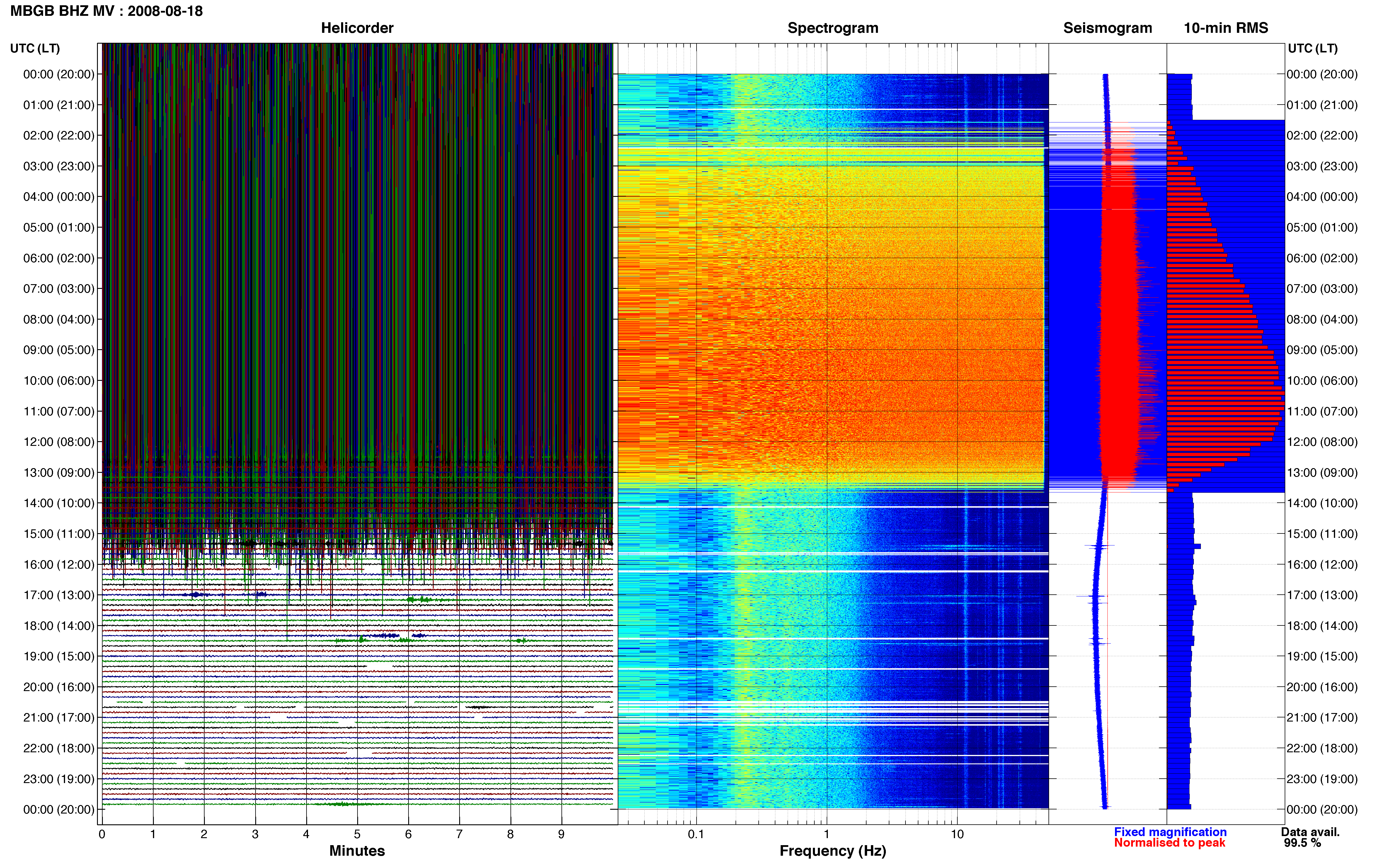Click the right 'UTC (LT)' axis label
1389x868 pixels.
(1313, 48)
